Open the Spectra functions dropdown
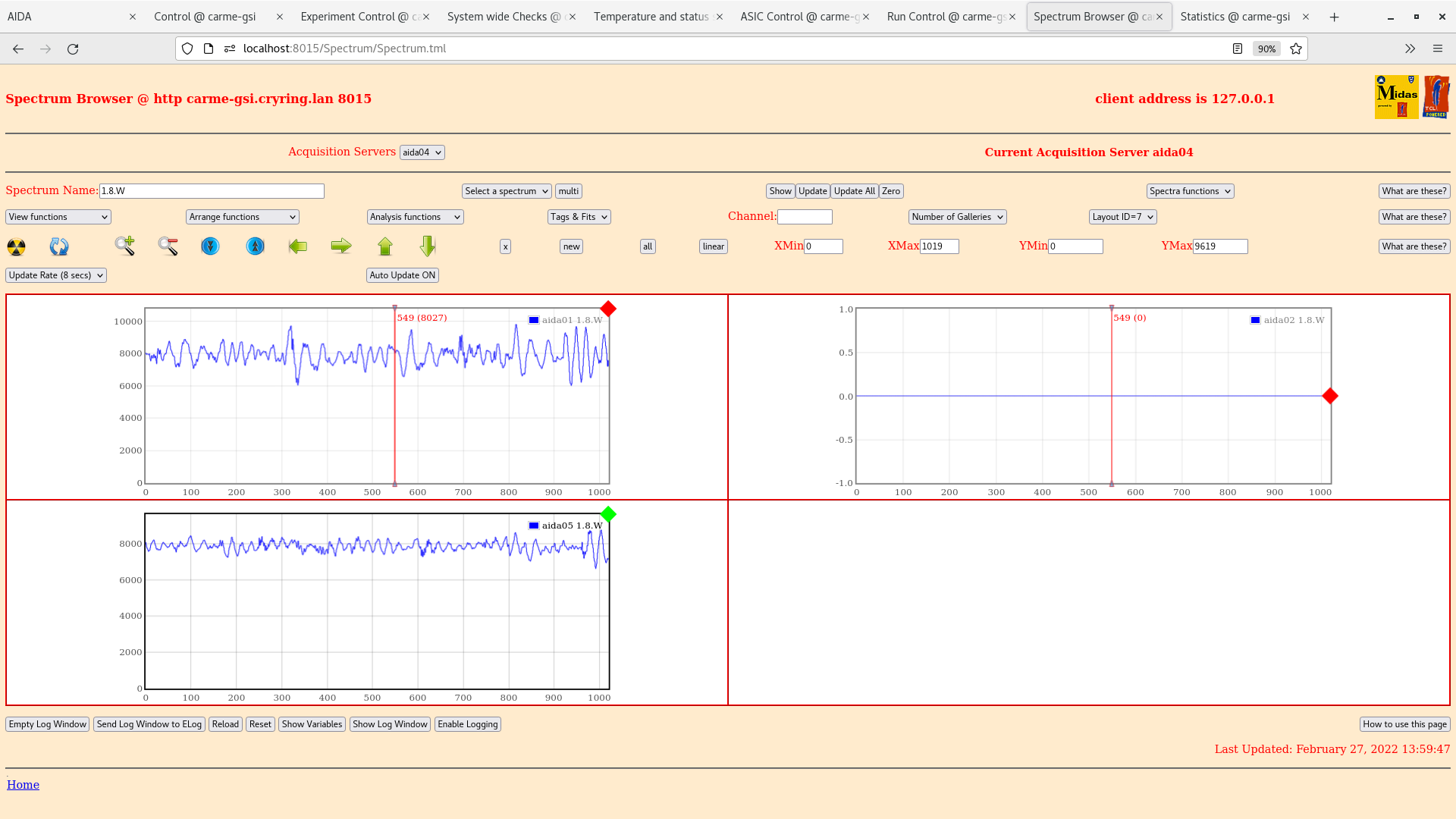 (x=1191, y=191)
